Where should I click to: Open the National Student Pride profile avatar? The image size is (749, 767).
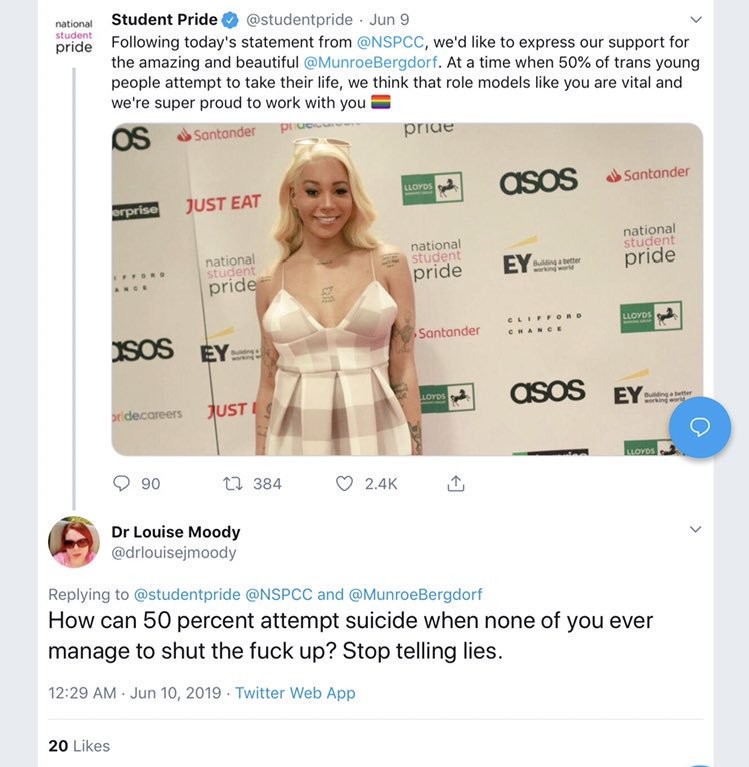pos(73,33)
